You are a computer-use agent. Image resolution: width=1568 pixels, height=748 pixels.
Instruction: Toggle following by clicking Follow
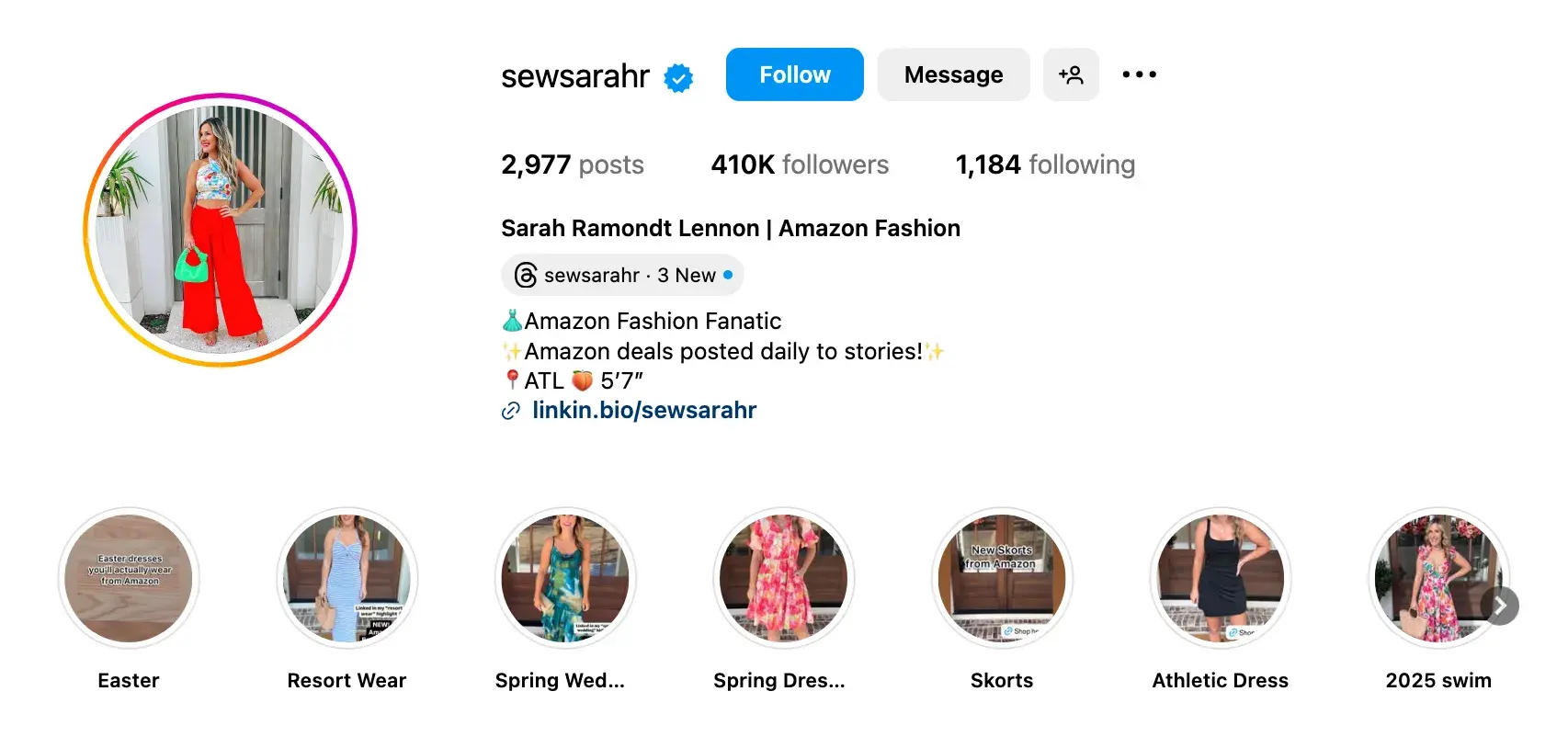pos(794,74)
